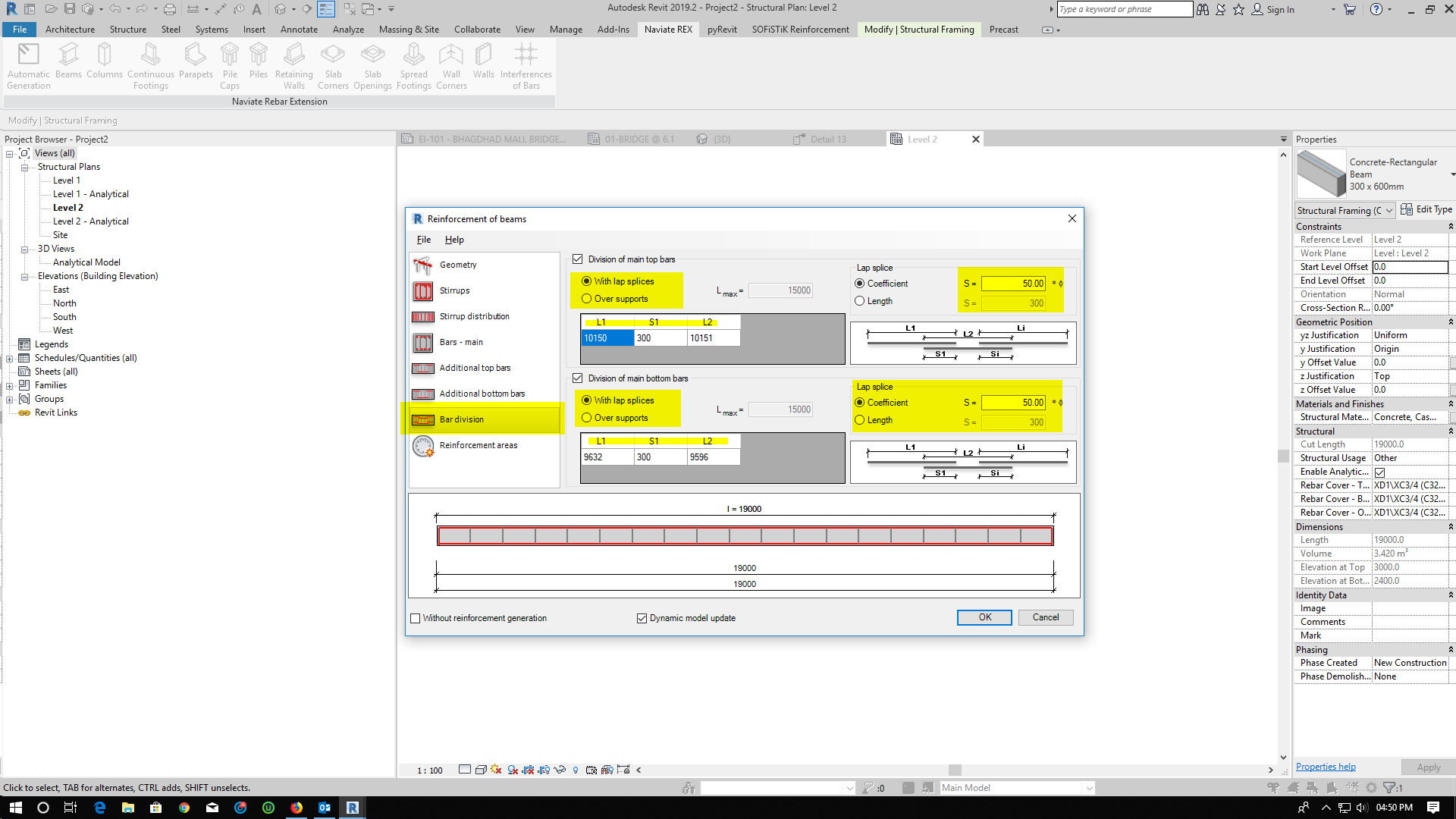Choose Length lap splice option for bottom bars

pyautogui.click(x=860, y=419)
